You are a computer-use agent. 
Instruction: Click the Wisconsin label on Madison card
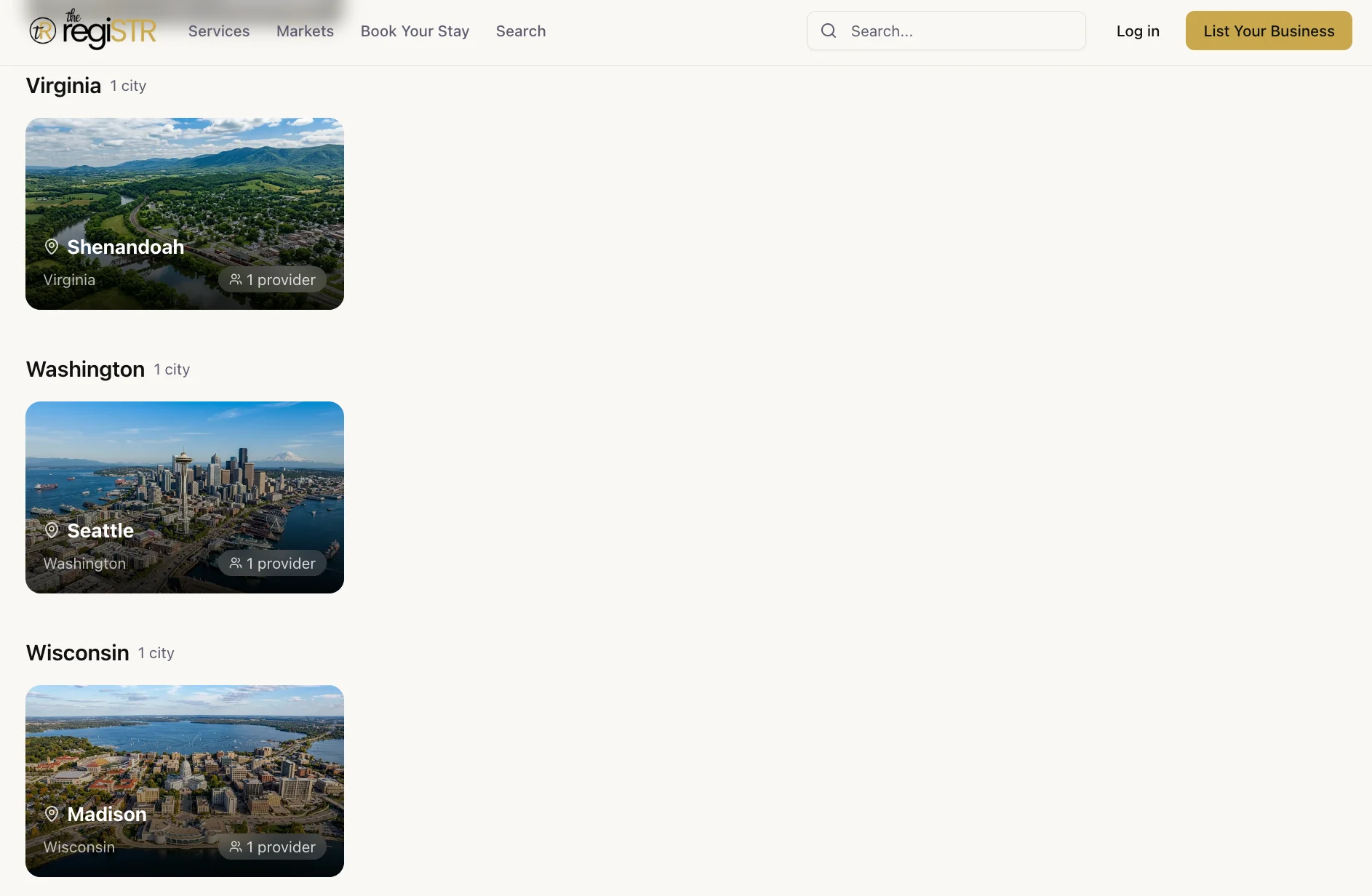pyautogui.click(x=79, y=847)
